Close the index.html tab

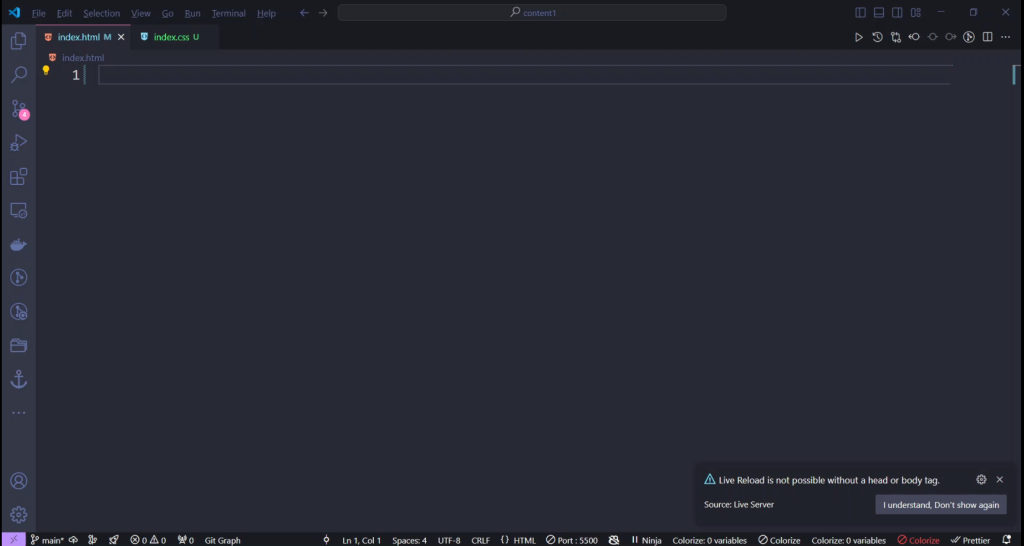(121, 37)
